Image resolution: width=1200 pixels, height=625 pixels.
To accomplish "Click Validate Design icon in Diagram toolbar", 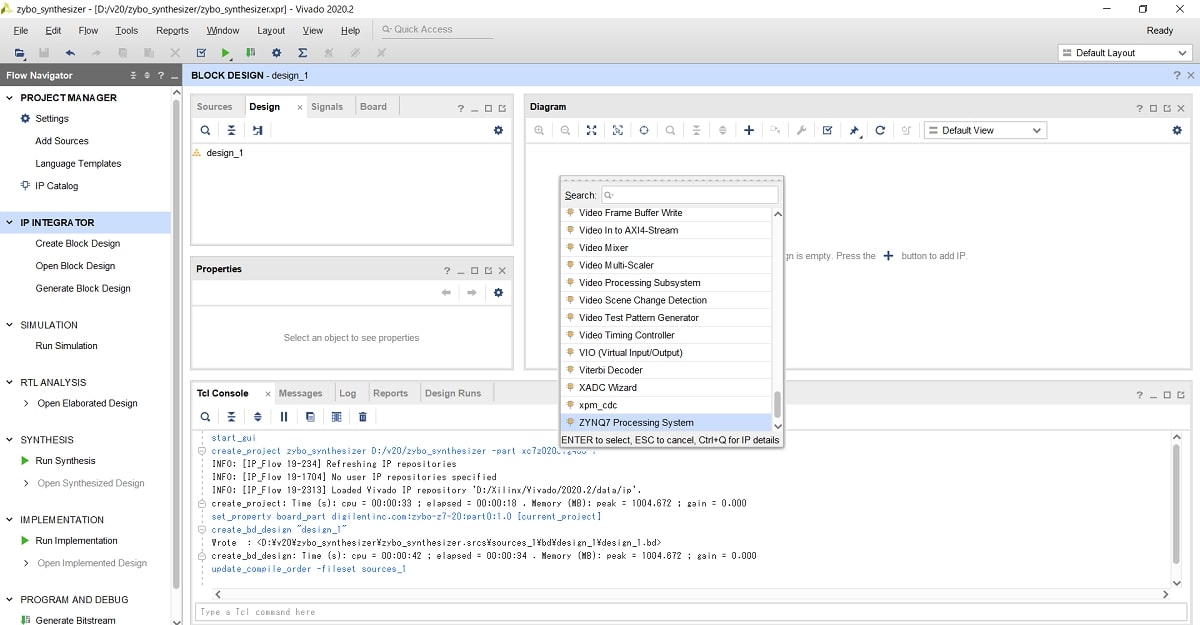I will click(x=827, y=130).
